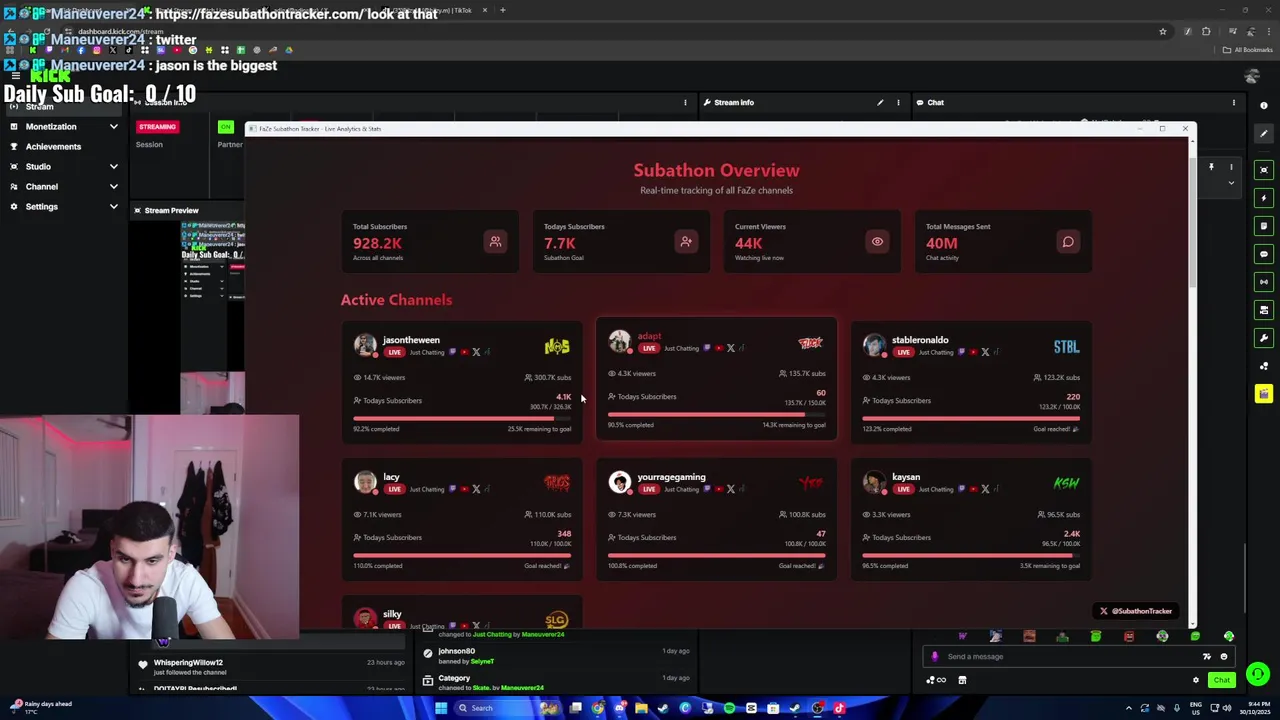Click the @SubathonTracker X link

tap(1136, 611)
